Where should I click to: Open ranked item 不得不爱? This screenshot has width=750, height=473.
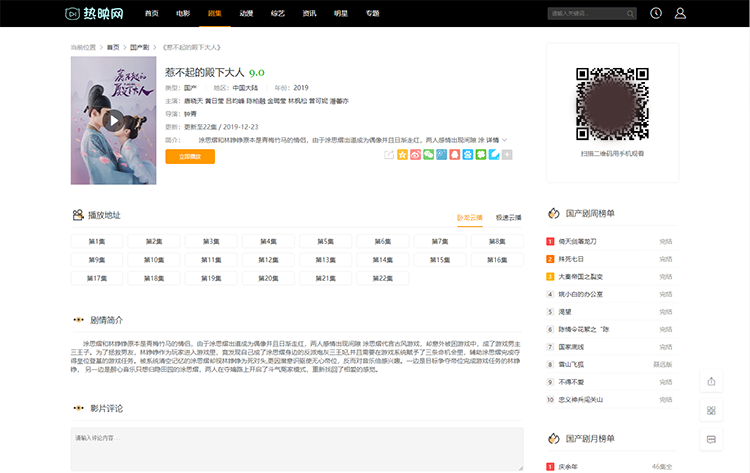coord(571,382)
